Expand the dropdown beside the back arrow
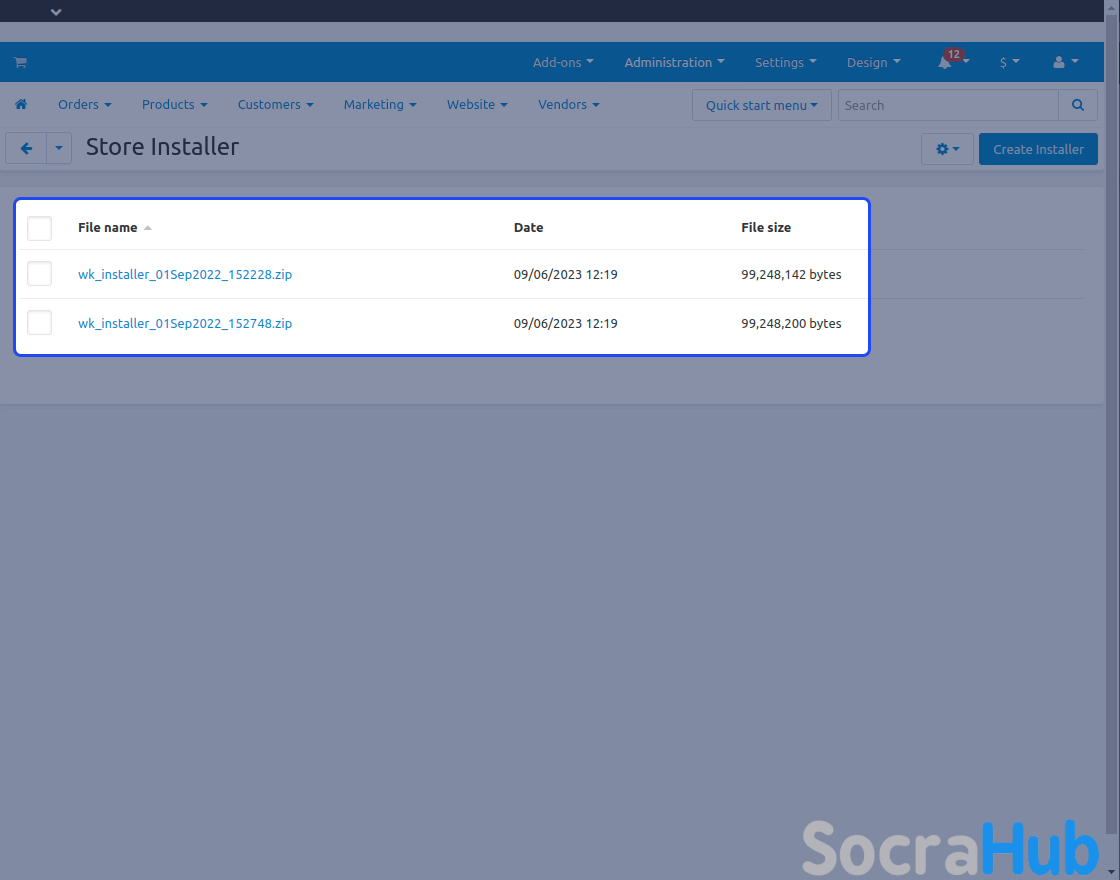This screenshot has height=880, width=1120. pyautogui.click(x=59, y=149)
